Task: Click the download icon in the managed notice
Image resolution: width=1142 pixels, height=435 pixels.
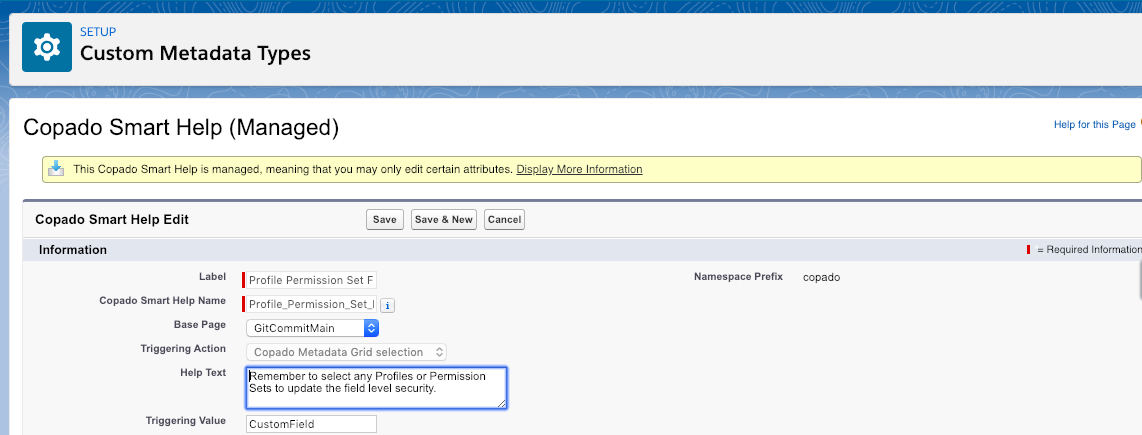Action: click(x=56, y=168)
